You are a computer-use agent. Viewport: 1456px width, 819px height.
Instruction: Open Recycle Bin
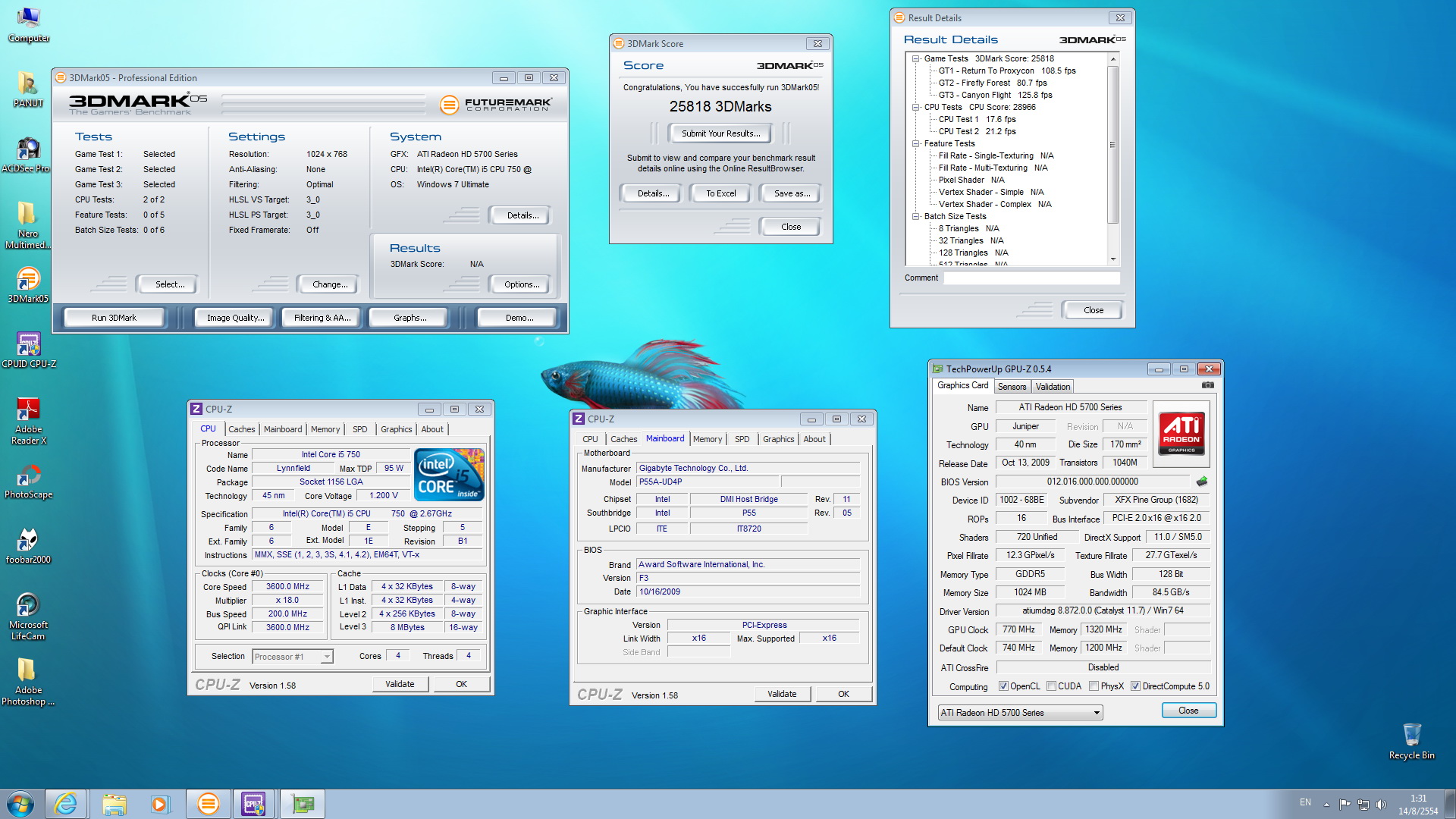tap(1411, 735)
